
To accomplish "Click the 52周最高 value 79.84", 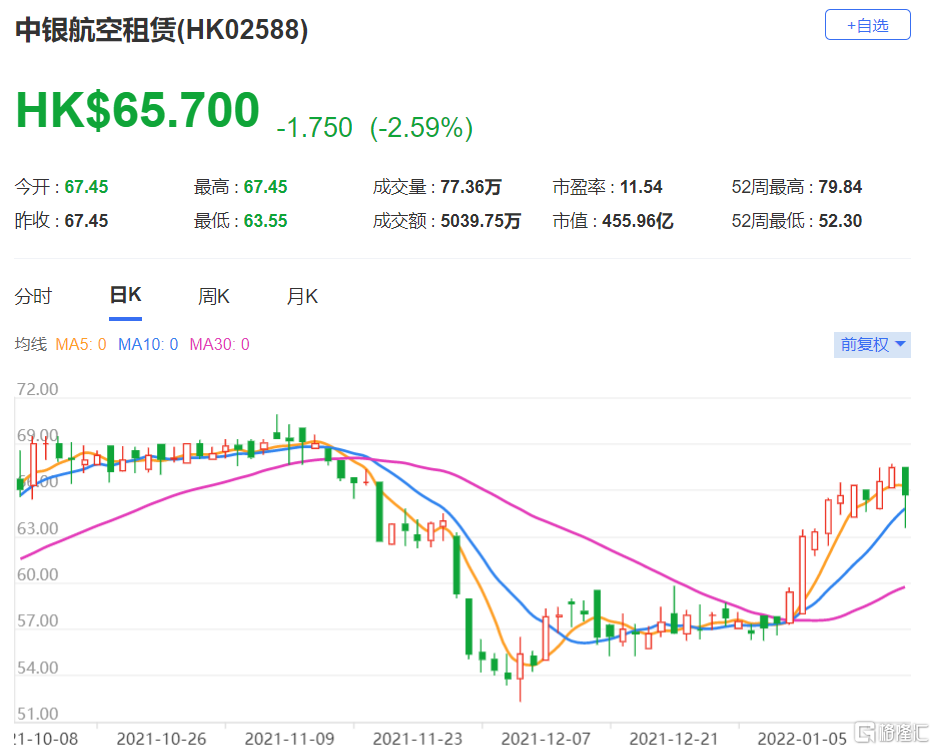I will coord(840,187).
